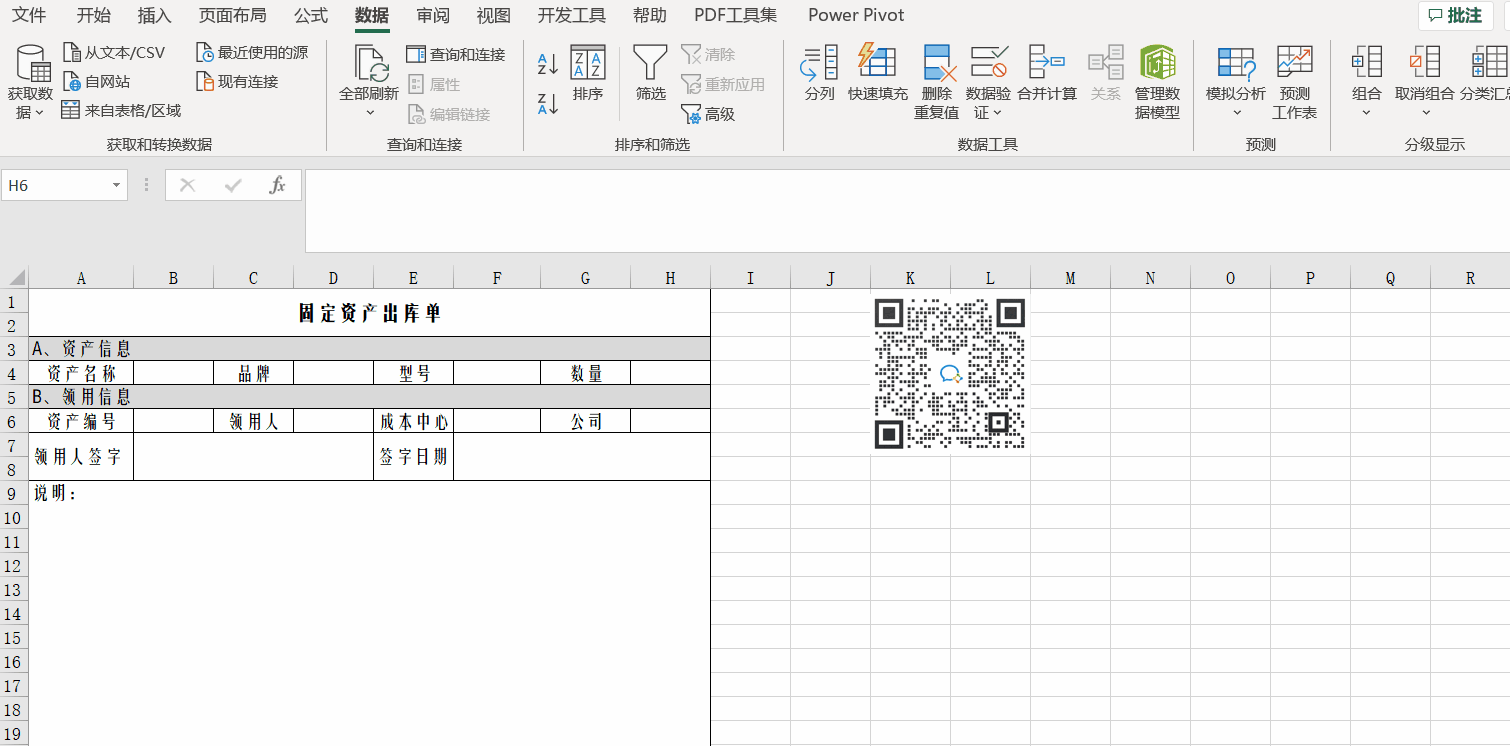Select column header M

pyautogui.click(x=1070, y=278)
